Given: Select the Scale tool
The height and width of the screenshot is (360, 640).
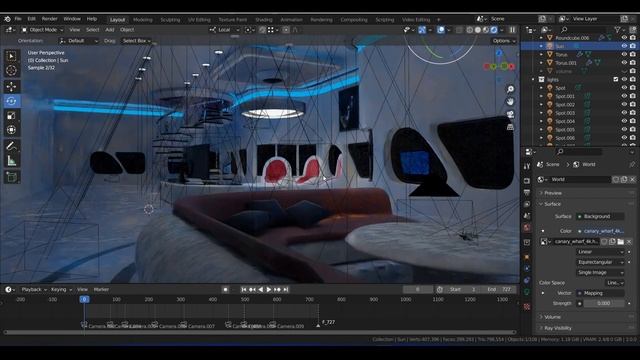Looking at the screenshot, I should [11, 116].
